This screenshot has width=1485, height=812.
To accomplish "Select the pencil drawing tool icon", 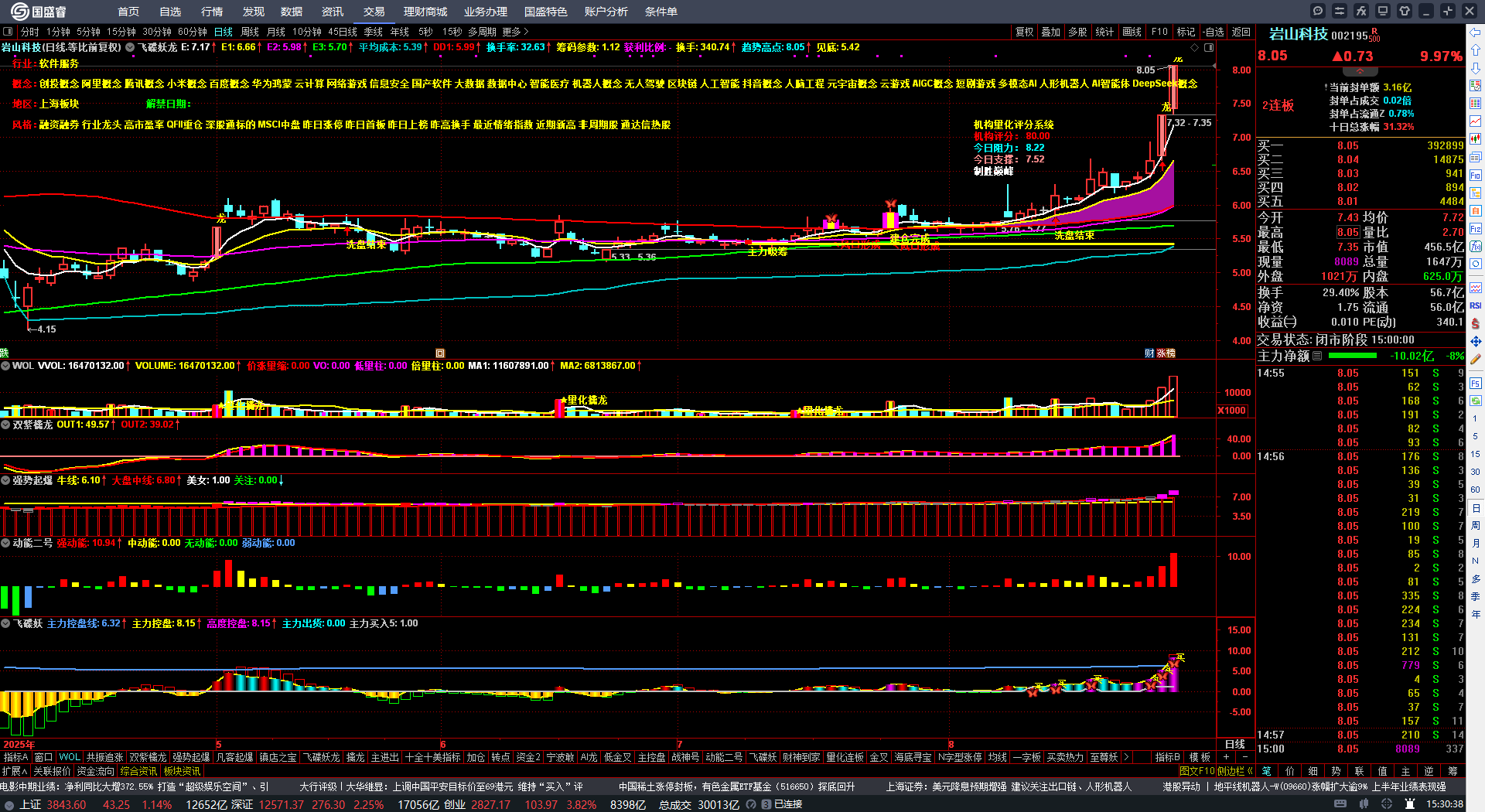I will pyautogui.click(x=1476, y=360).
